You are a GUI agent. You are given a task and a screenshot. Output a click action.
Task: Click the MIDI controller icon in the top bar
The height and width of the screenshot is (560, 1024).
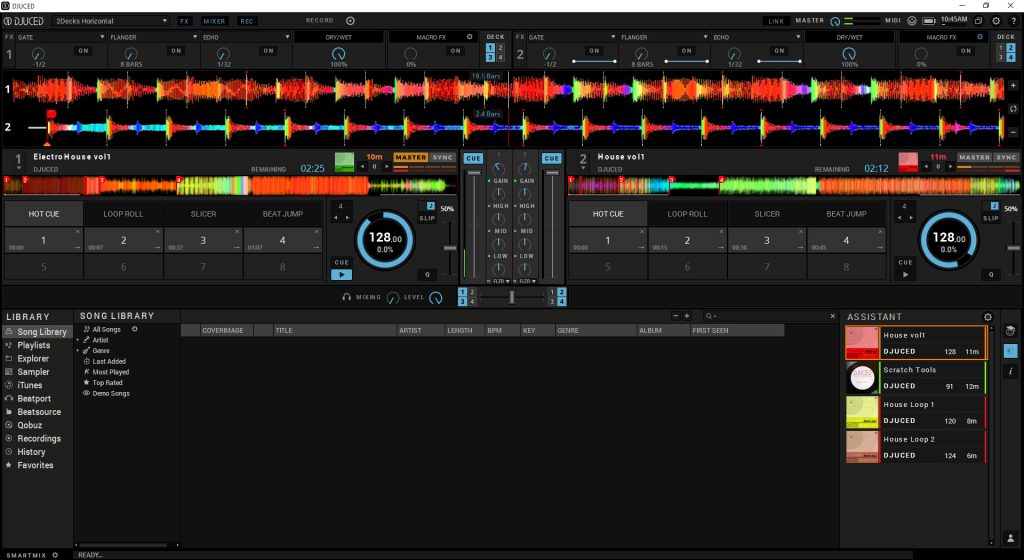[912, 21]
